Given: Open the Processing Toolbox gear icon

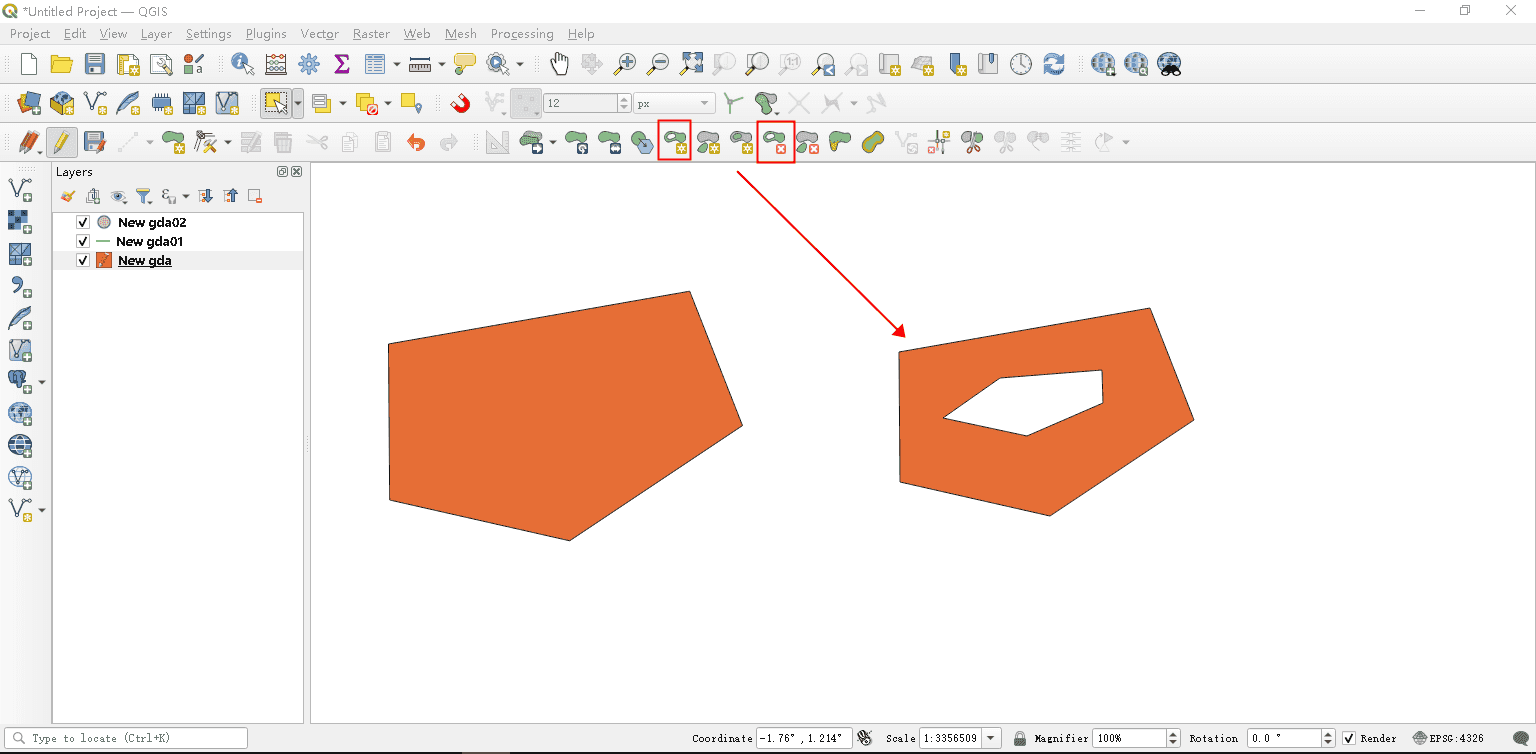Looking at the screenshot, I should point(309,64).
